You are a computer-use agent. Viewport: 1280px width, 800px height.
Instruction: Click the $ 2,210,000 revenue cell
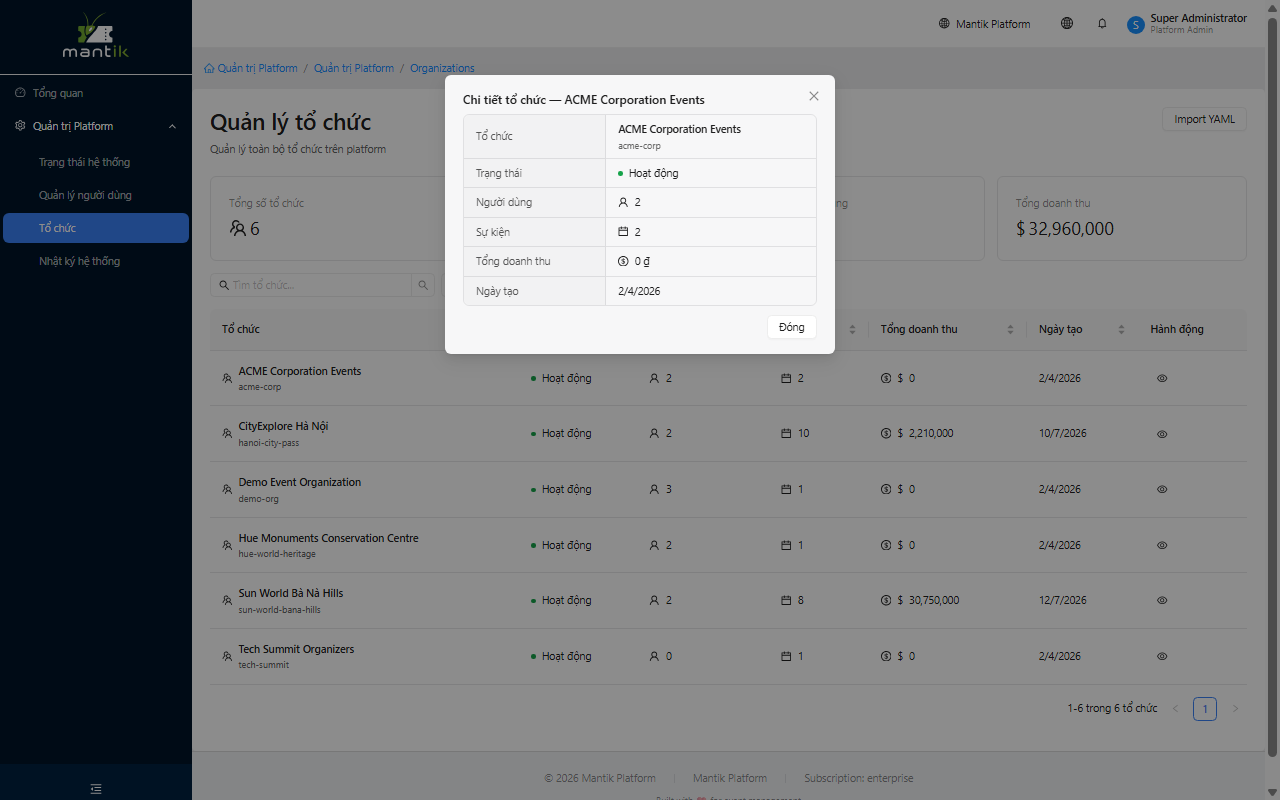(x=917, y=434)
